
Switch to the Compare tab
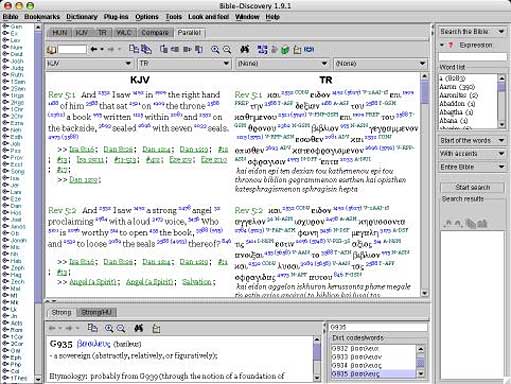pyautogui.click(x=155, y=33)
